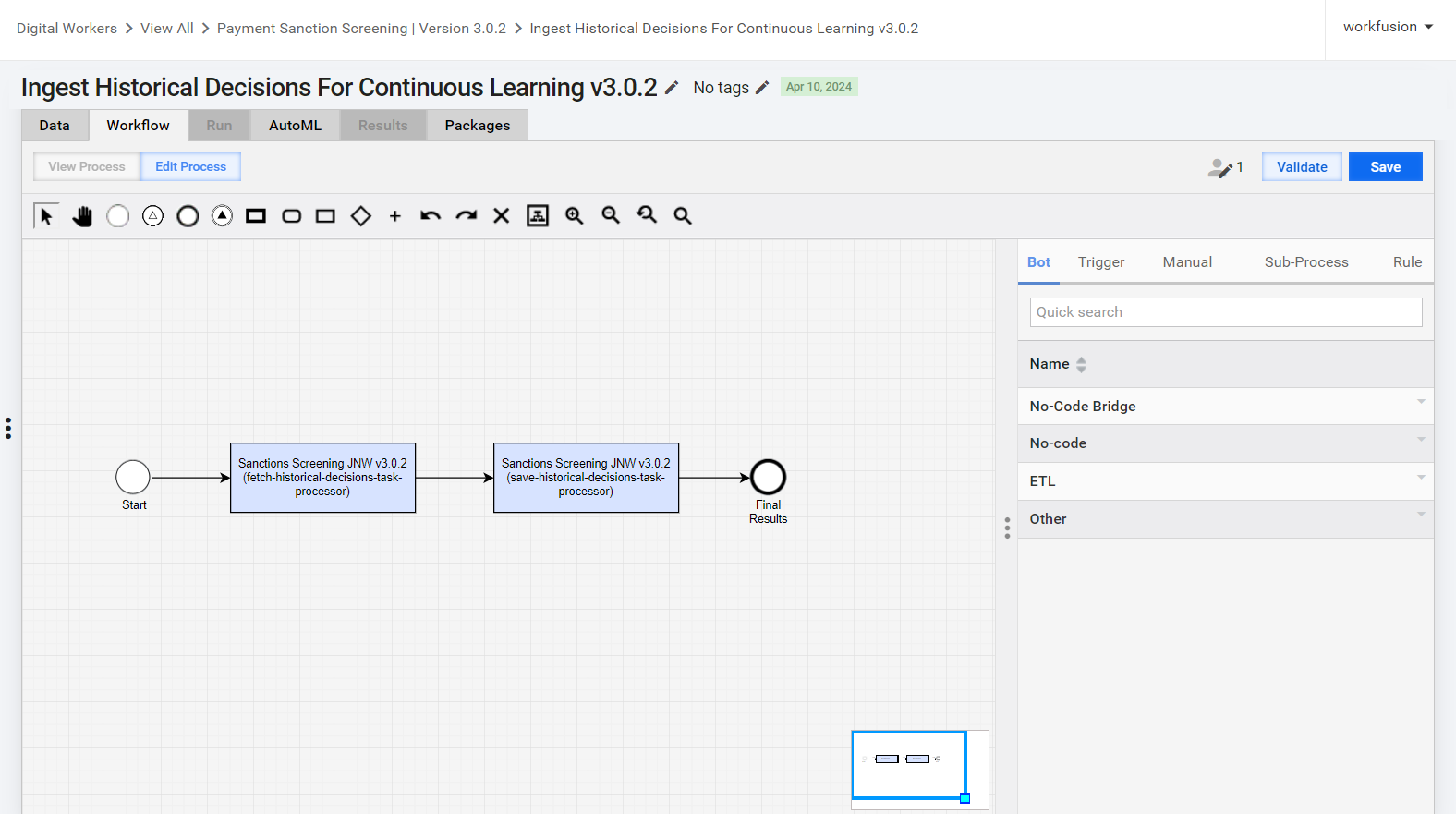Click the three-dot handle beside the Bot panel
This screenshot has width=1456, height=814.
[x=1007, y=528]
